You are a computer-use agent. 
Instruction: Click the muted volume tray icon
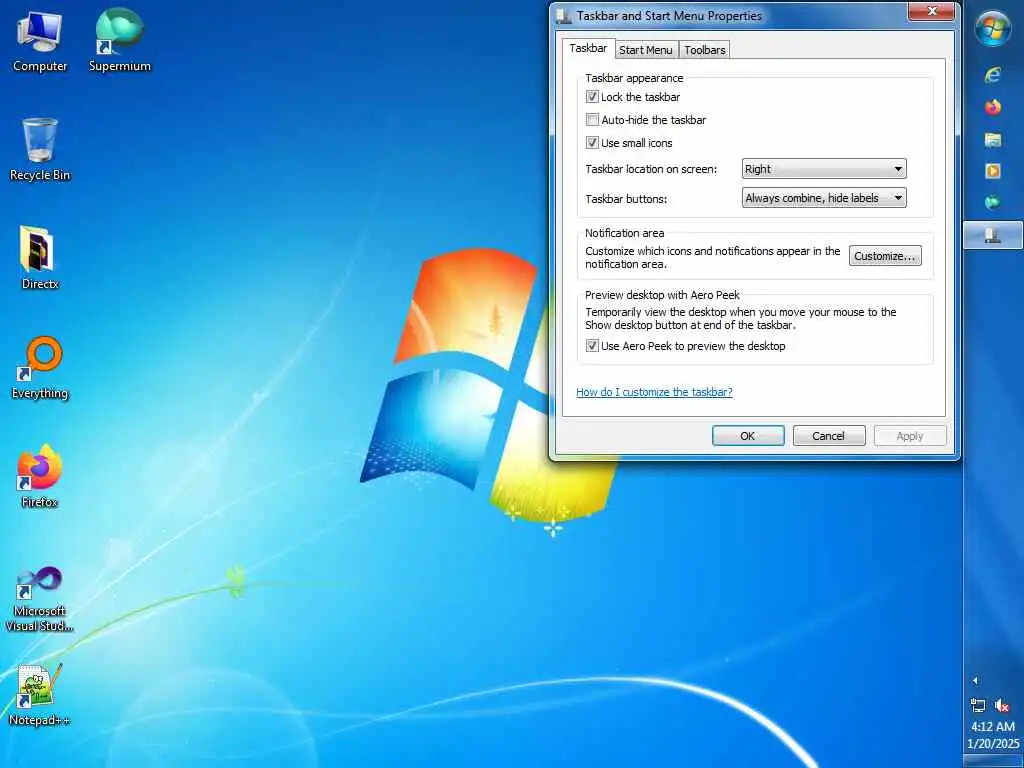pos(1002,705)
